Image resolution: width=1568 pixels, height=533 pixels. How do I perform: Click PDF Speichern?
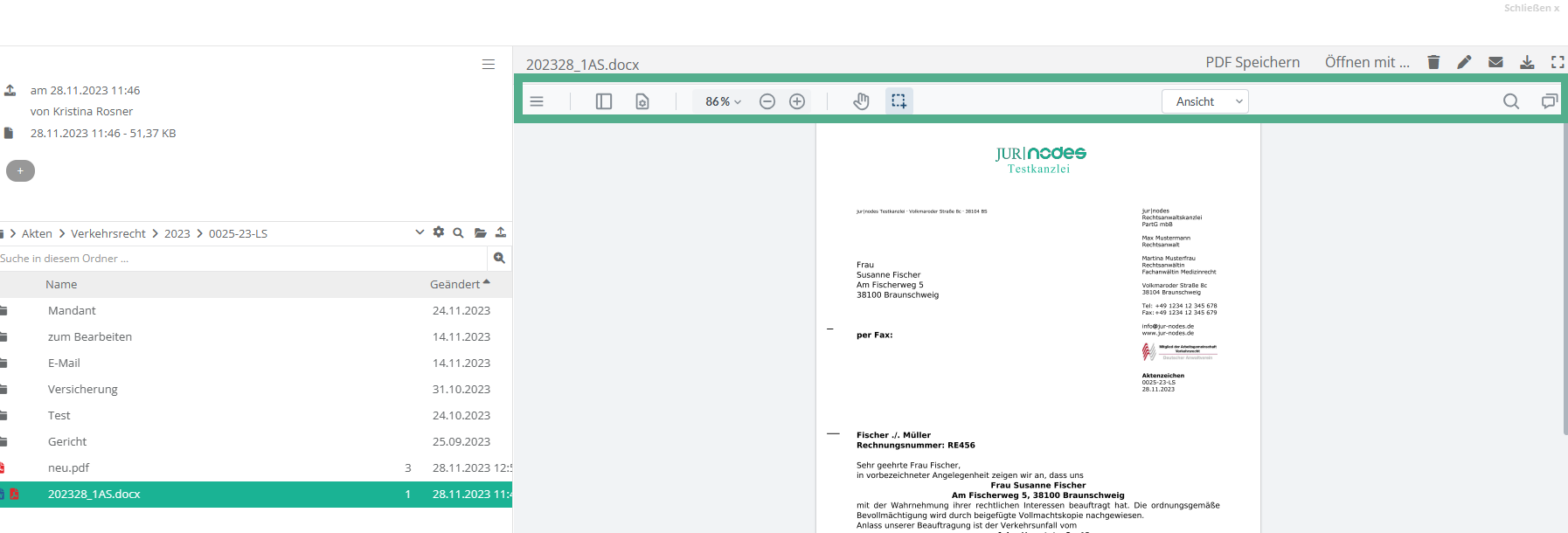tap(1252, 62)
